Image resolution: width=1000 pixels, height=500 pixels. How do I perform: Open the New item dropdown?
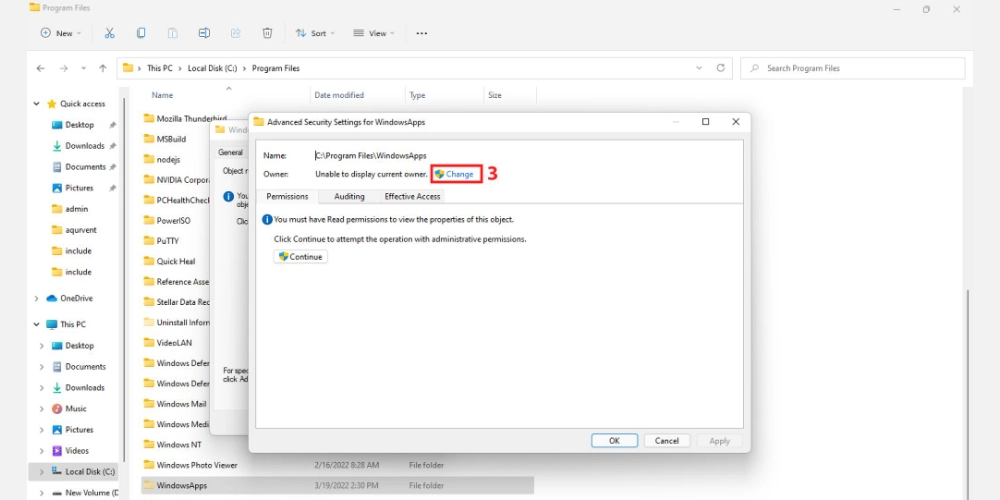tap(61, 33)
